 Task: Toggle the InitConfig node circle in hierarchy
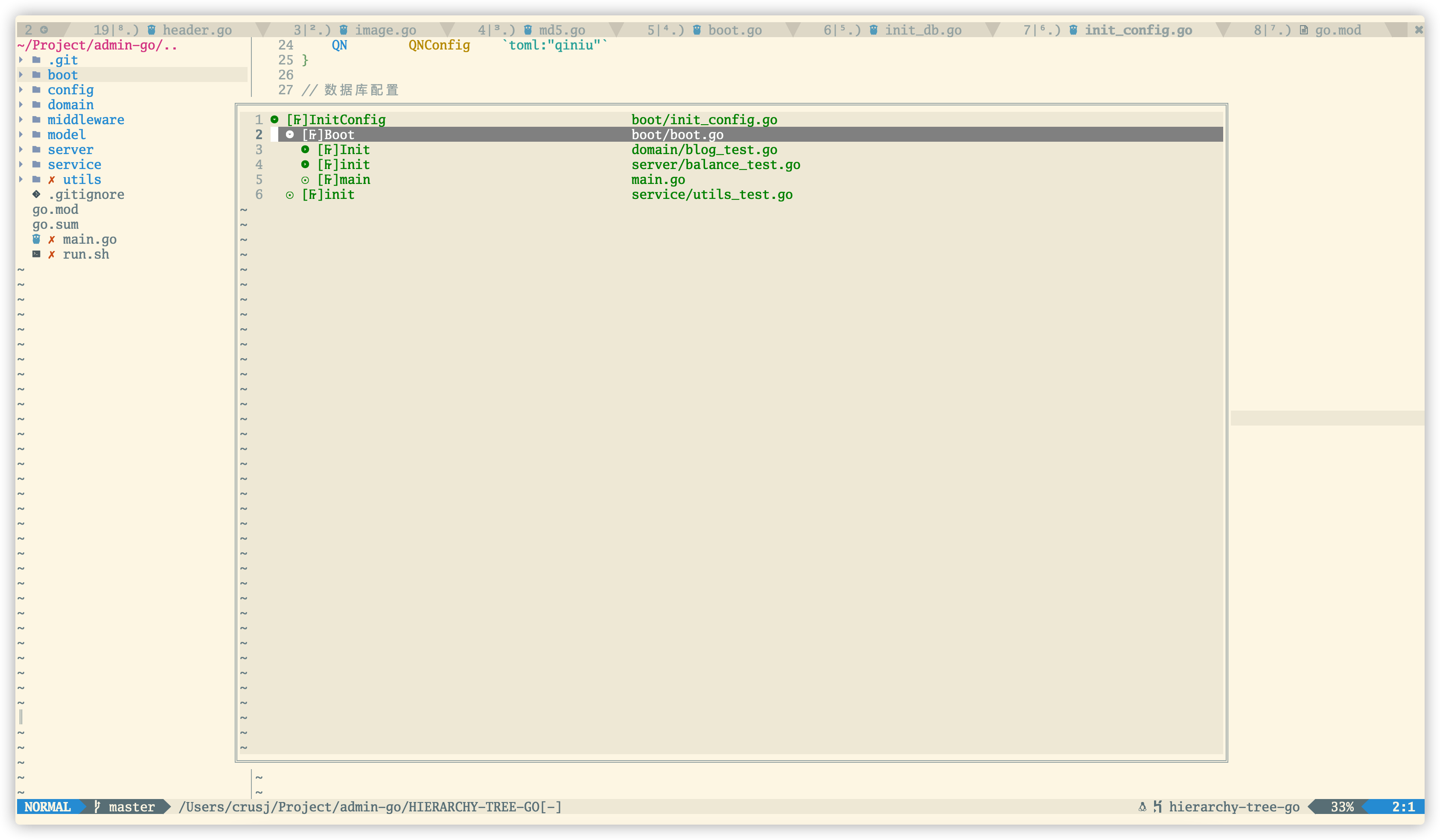tap(274, 120)
